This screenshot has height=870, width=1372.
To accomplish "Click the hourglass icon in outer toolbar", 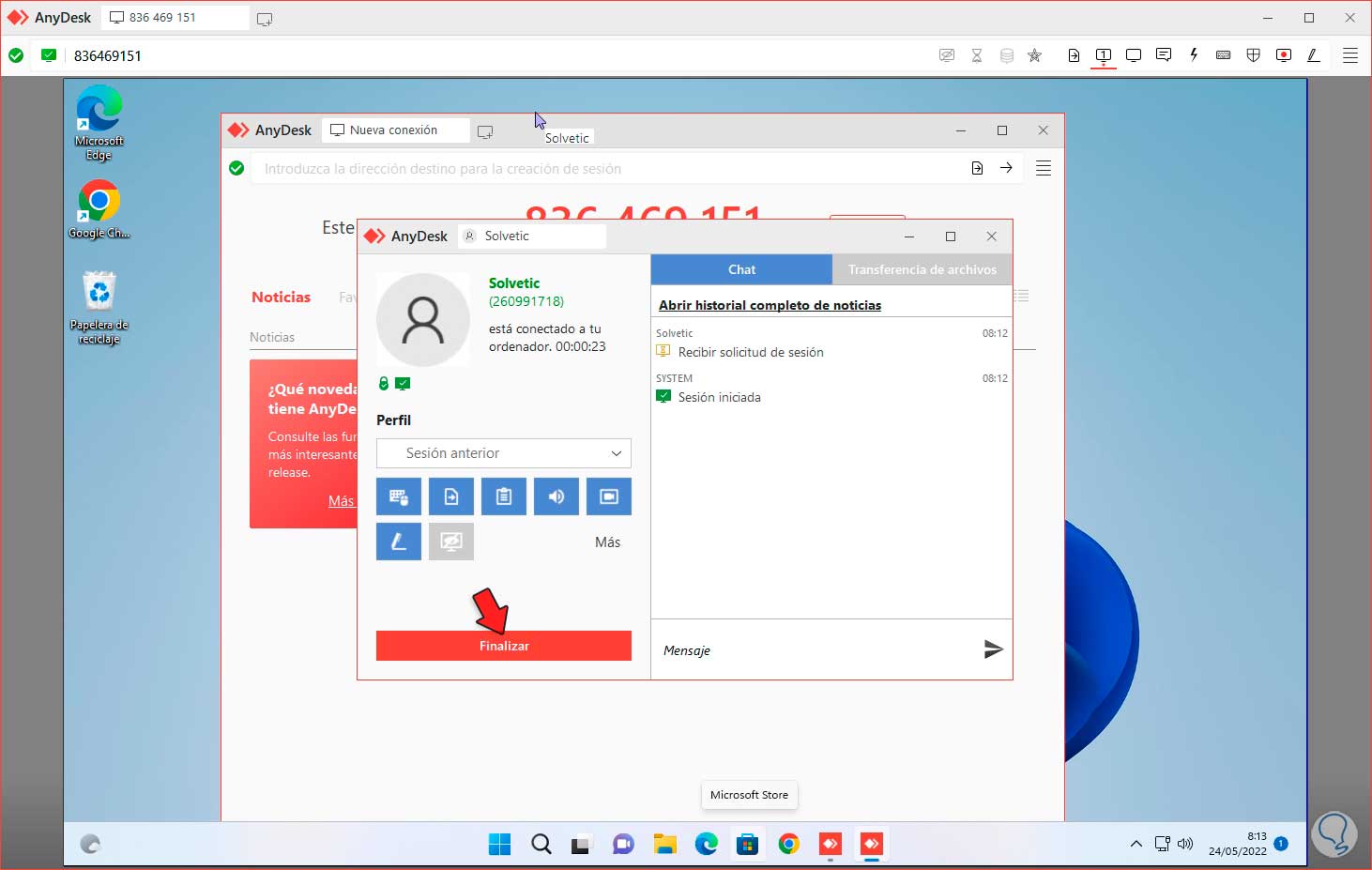I will click(x=977, y=55).
